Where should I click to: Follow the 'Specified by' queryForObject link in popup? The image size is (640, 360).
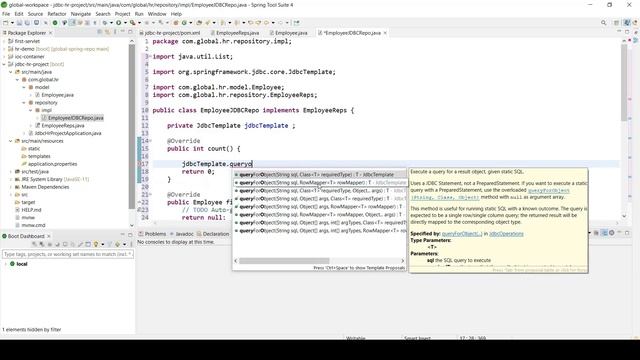(462, 234)
